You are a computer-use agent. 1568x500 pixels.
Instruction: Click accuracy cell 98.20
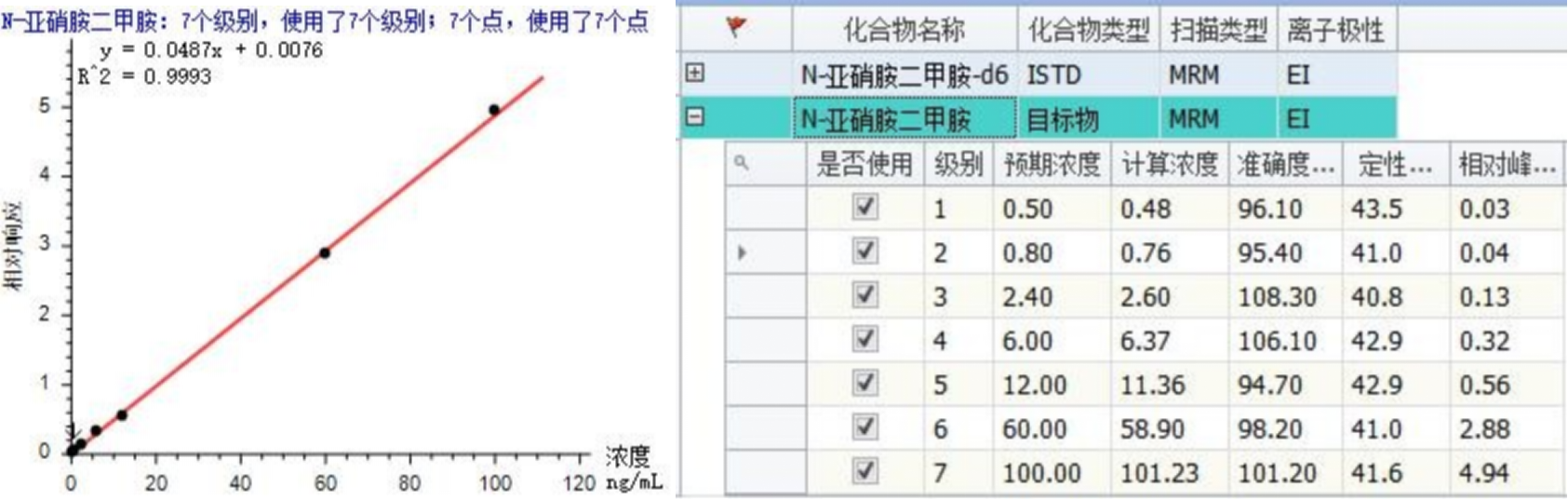click(1285, 429)
